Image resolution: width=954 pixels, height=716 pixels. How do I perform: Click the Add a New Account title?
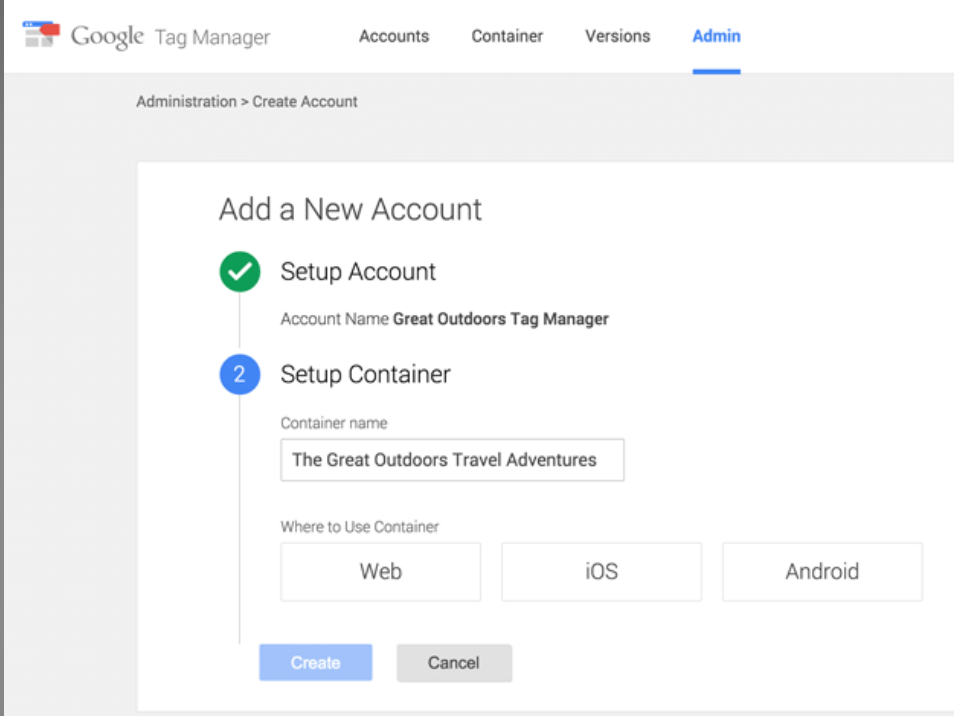(350, 210)
